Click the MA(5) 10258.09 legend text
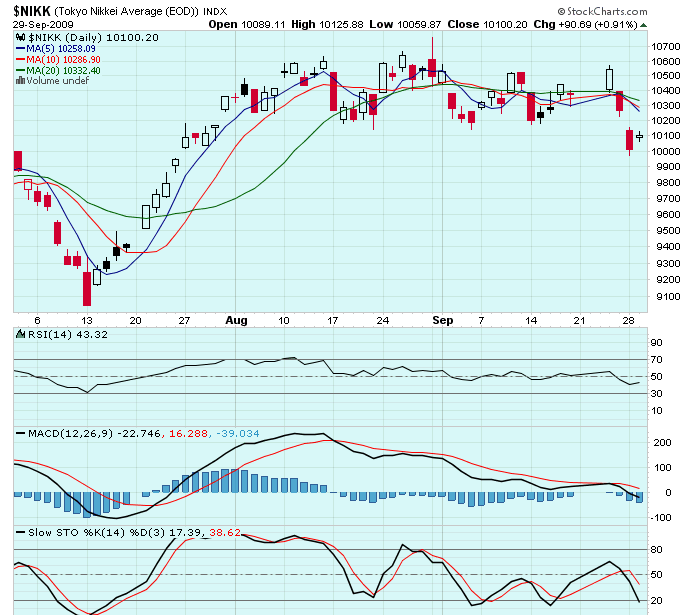This screenshot has width=694, height=615. click(61, 48)
